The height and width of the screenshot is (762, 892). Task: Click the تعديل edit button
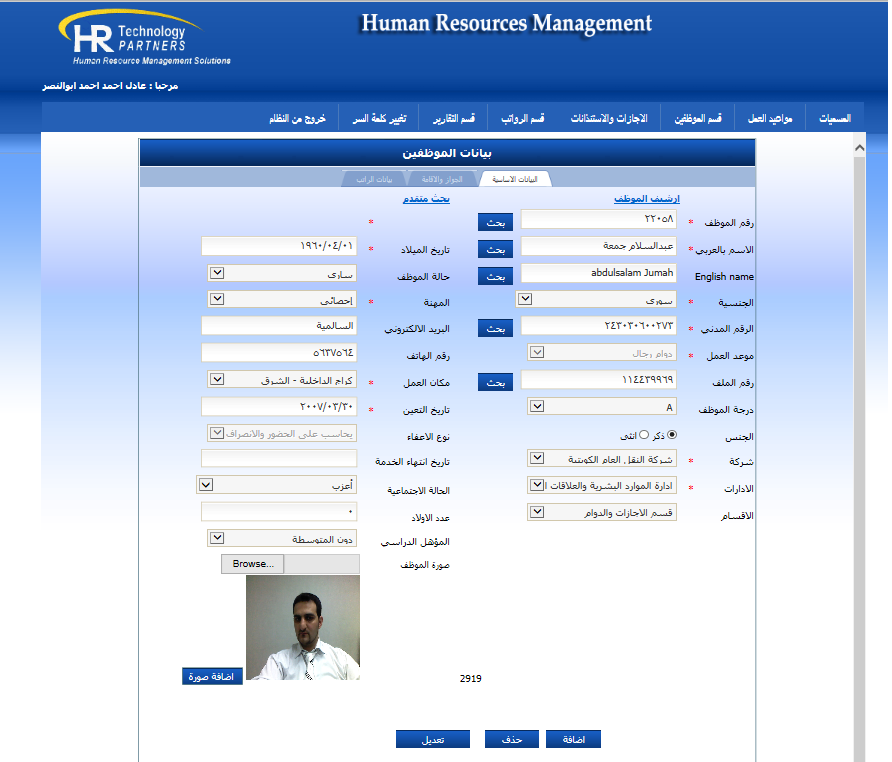click(432, 739)
